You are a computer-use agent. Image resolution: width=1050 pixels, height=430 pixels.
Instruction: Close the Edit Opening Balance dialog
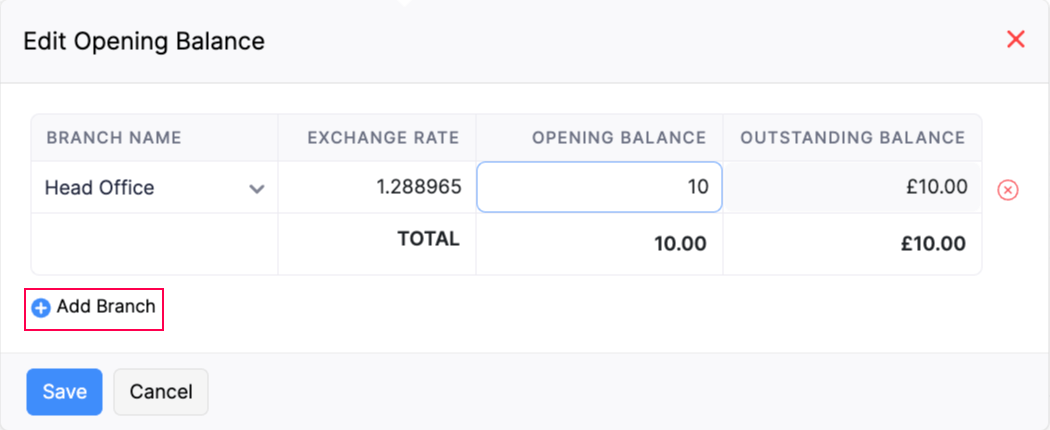1016,40
